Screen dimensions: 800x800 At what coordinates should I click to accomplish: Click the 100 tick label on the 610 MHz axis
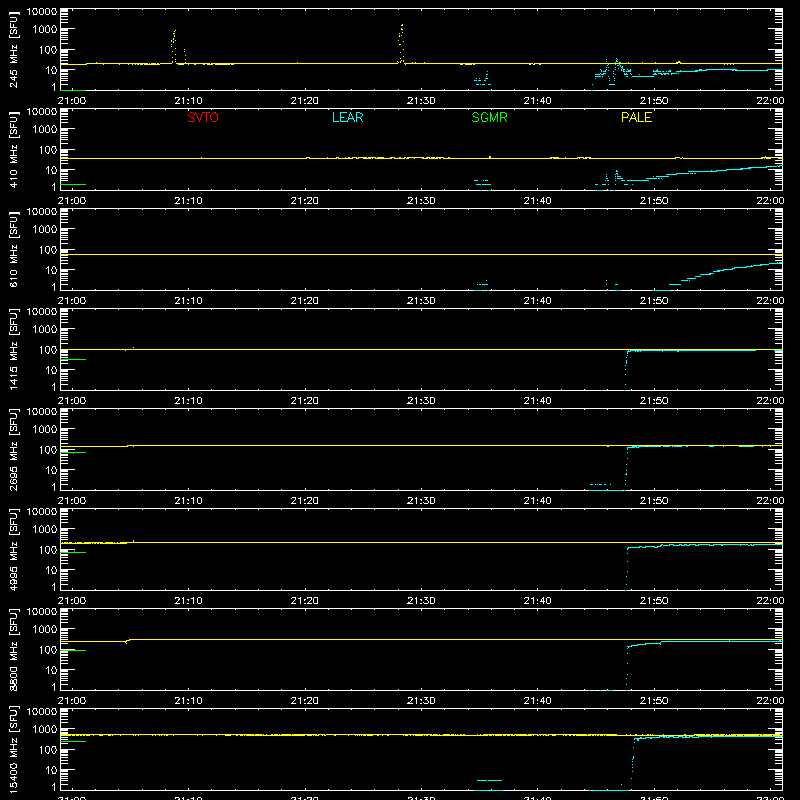pos(48,249)
